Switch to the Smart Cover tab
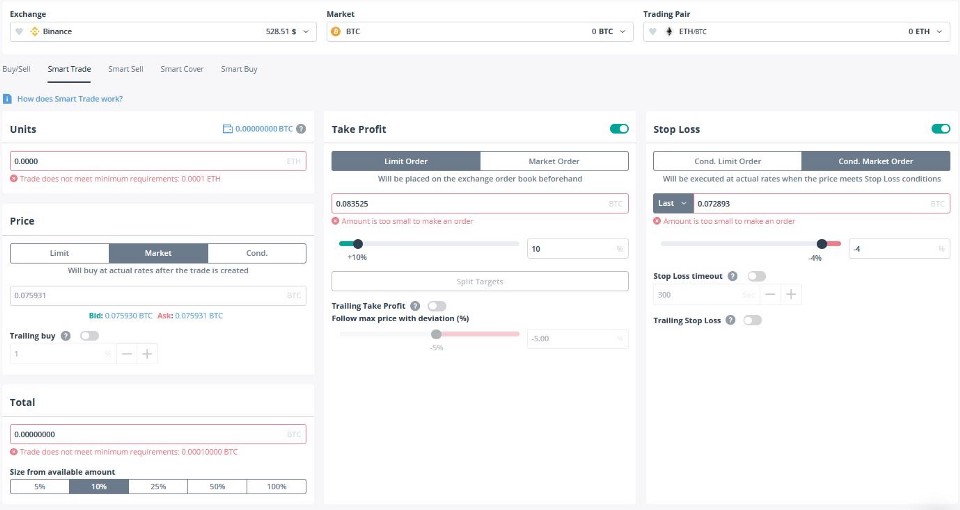 pos(182,69)
